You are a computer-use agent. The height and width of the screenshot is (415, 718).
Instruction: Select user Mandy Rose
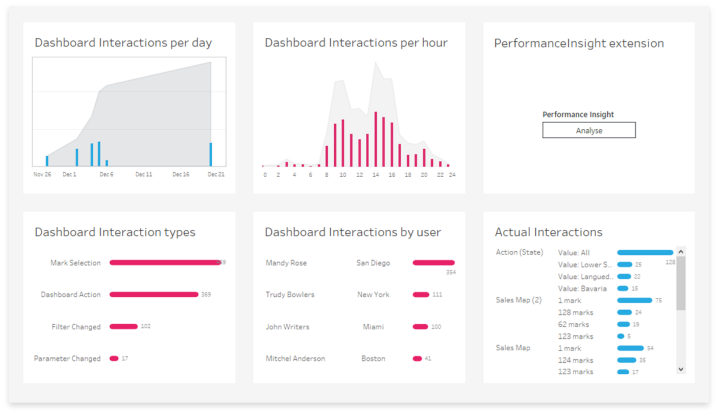click(x=286, y=263)
